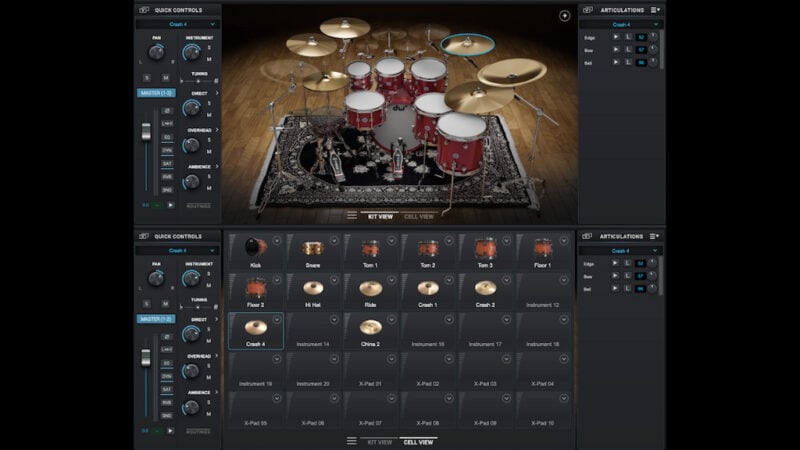Image resolution: width=800 pixels, height=450 pixels.
Task: Select the Crash 4 cell
Action: [256, 331]
